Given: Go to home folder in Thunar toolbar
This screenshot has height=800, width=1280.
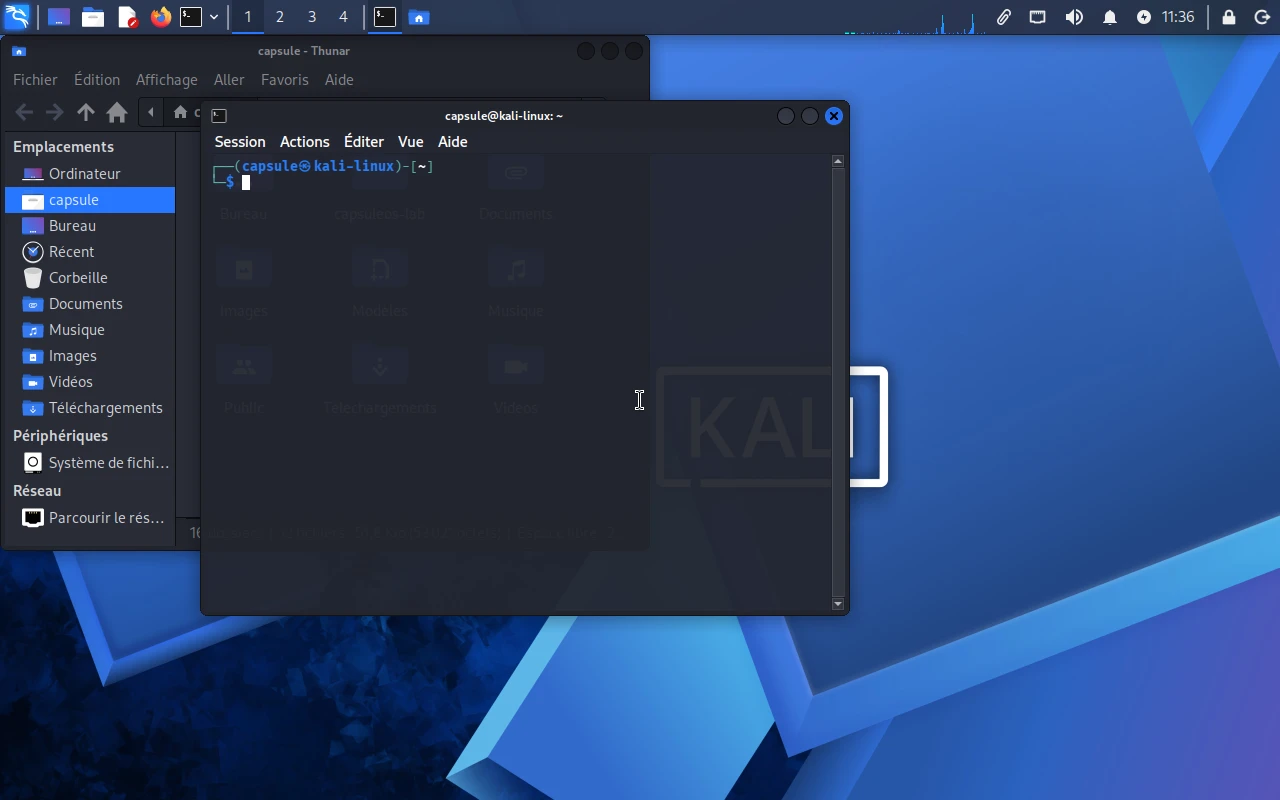Looking at the screenshot, I should coord(117,112).
